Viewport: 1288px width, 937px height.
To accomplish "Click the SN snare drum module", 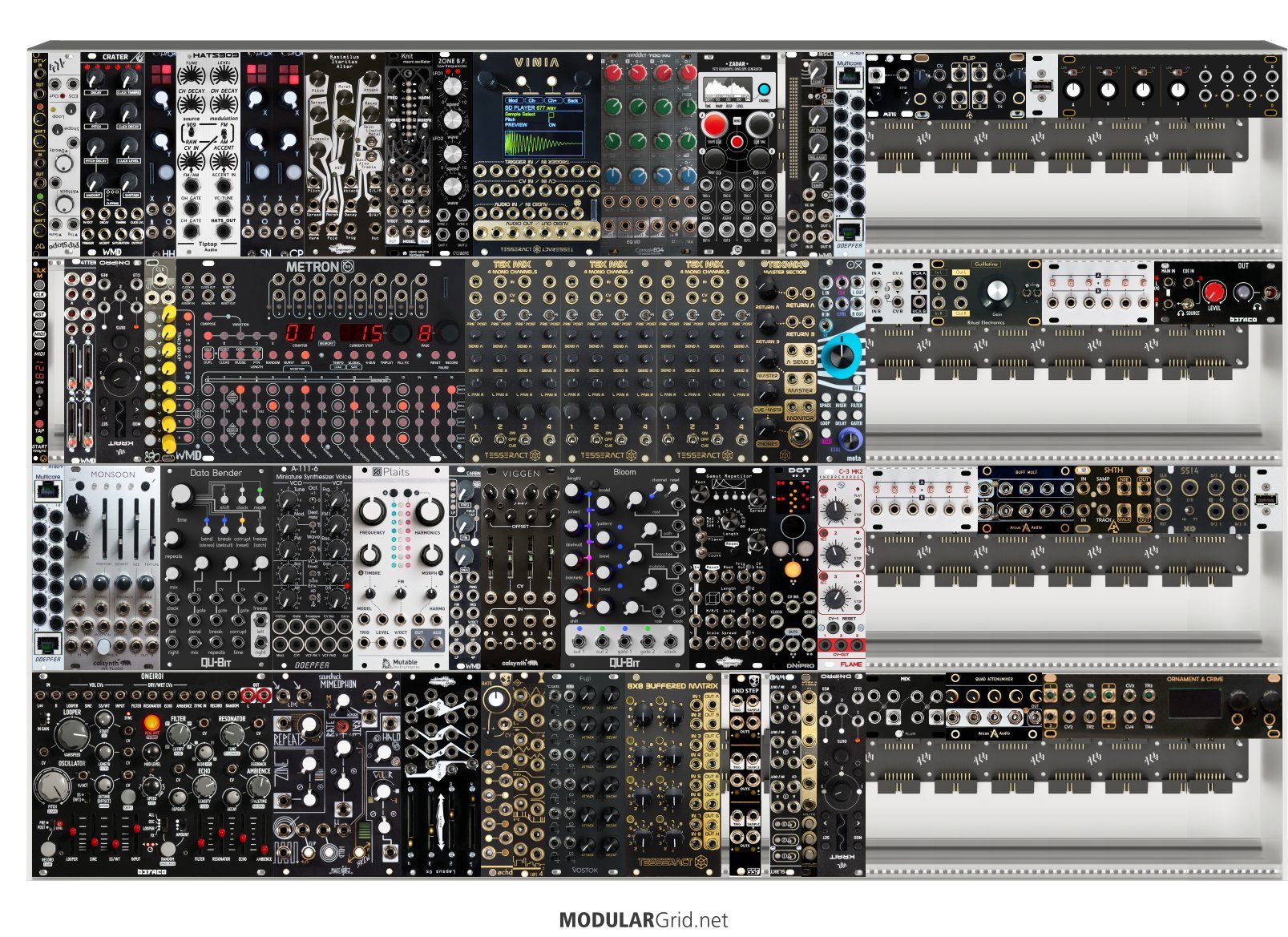I will (x=256, y=155).
